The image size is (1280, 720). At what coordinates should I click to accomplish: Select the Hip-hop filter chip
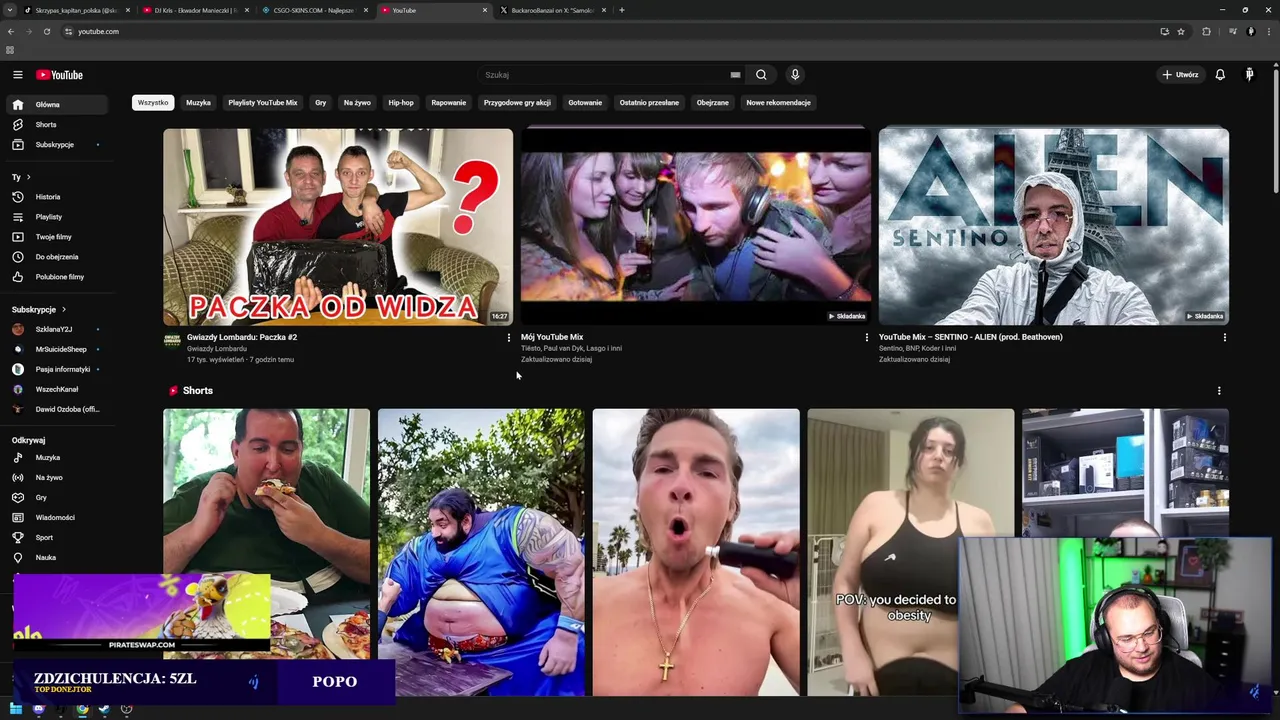click(x=401, y=102)
